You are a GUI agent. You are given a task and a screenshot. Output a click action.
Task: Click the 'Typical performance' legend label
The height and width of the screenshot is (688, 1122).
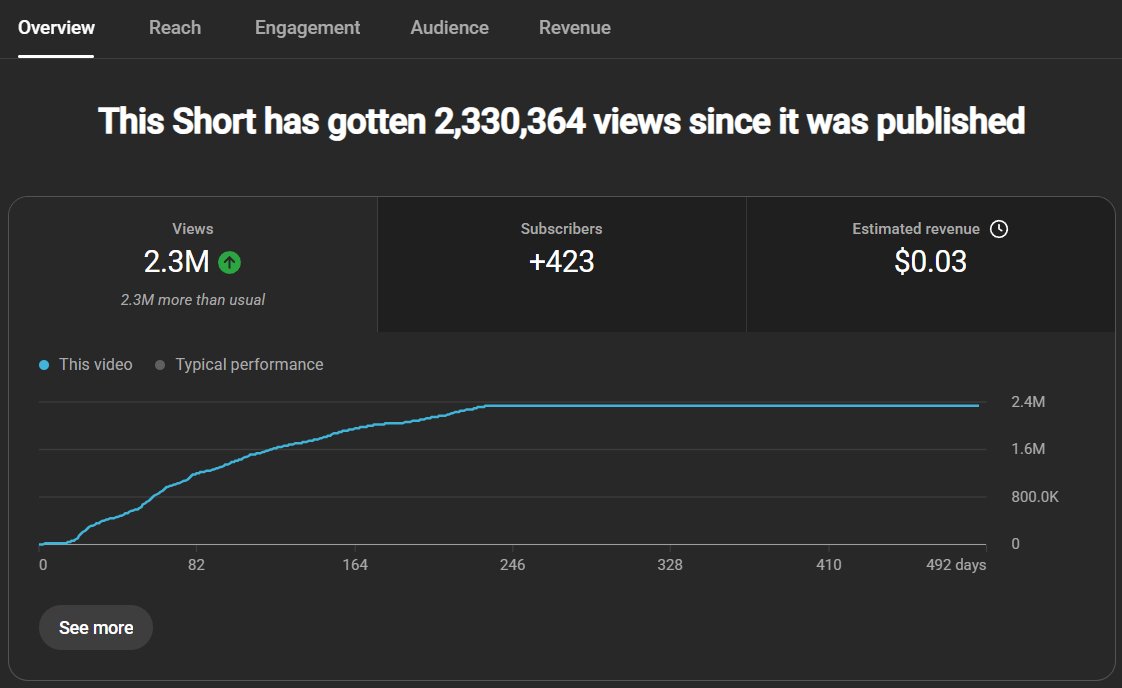249,364
